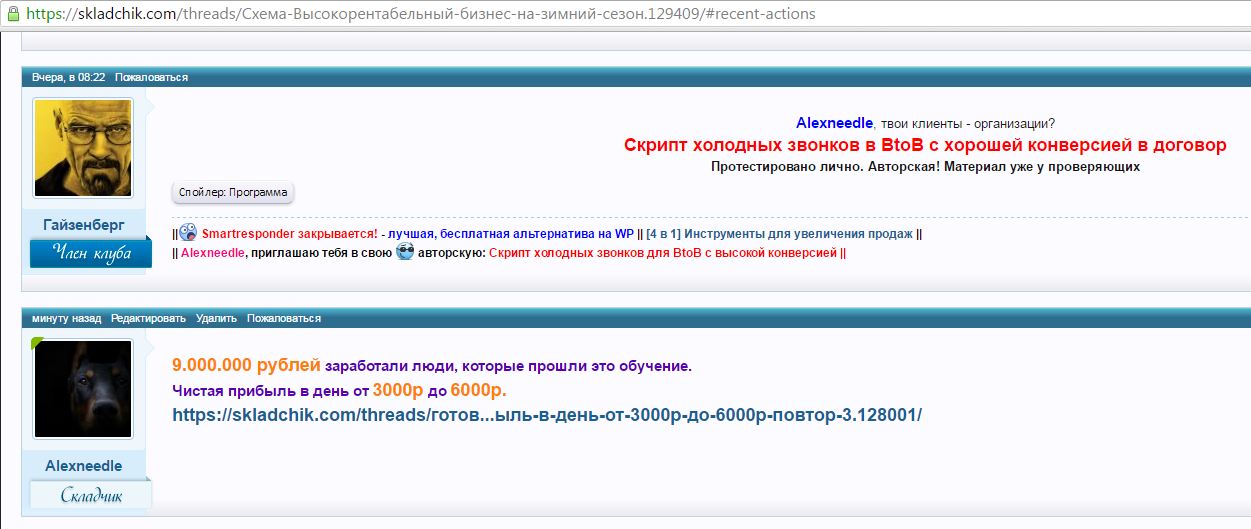Open the blue 'Alexneedle' mention in post
1251x529 pixels.
tap(834, 123)
